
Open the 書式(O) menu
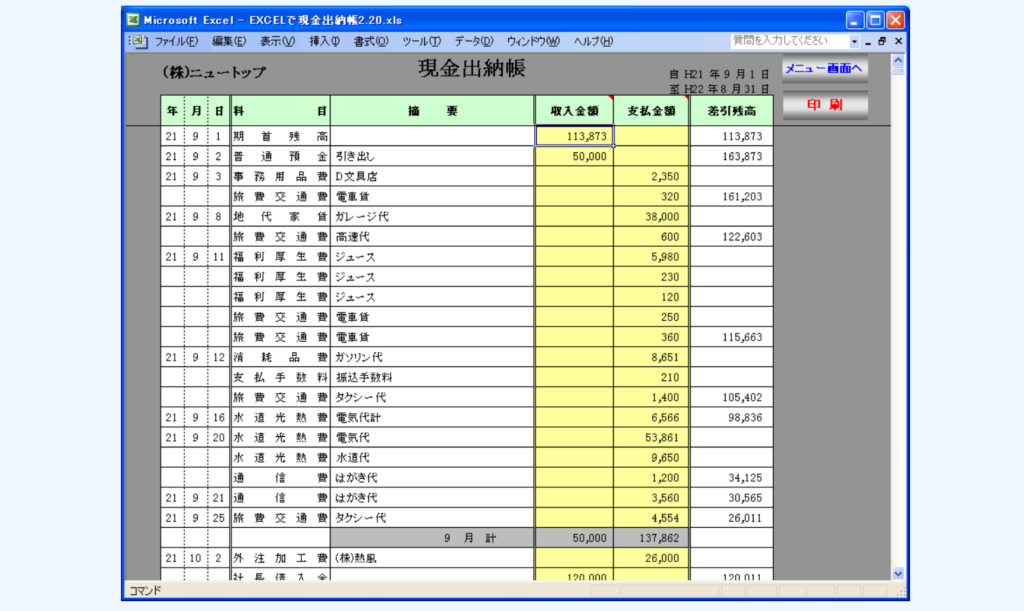coord(370,41)
